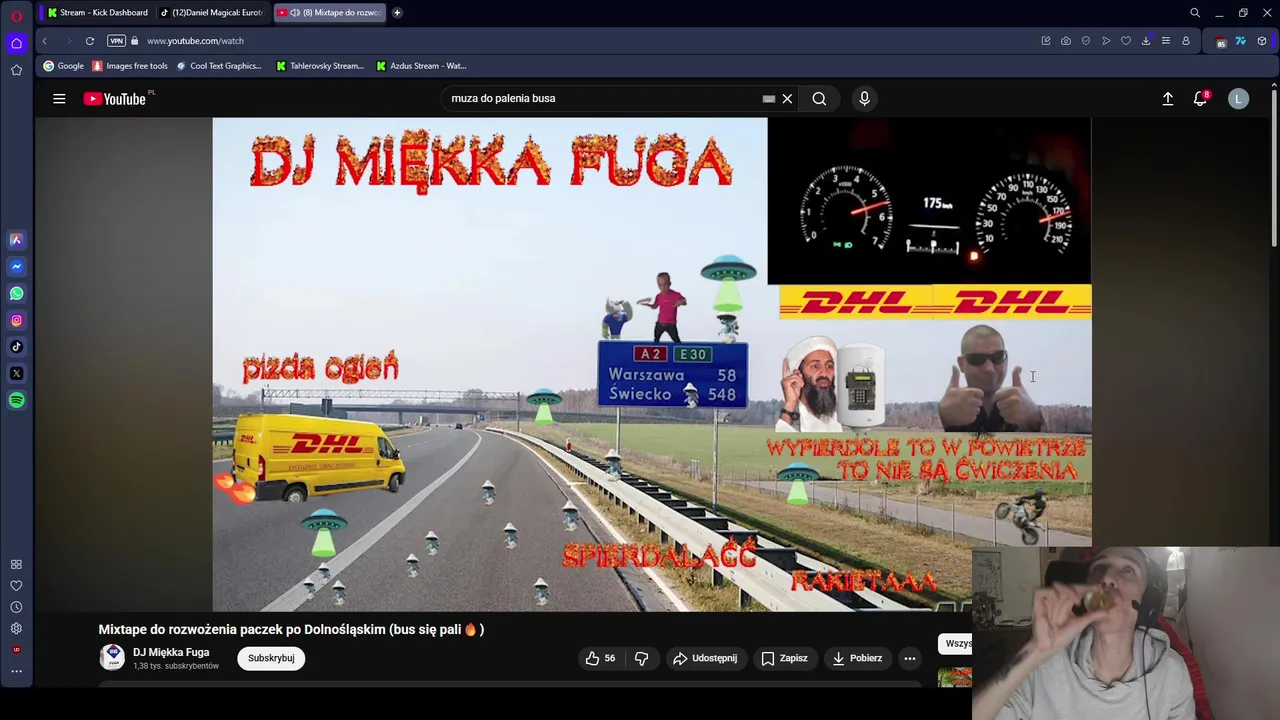Save the video with Zapisz
This screenshot has width=1280, height=720.
pyautogui.click(x=784, y=658)
